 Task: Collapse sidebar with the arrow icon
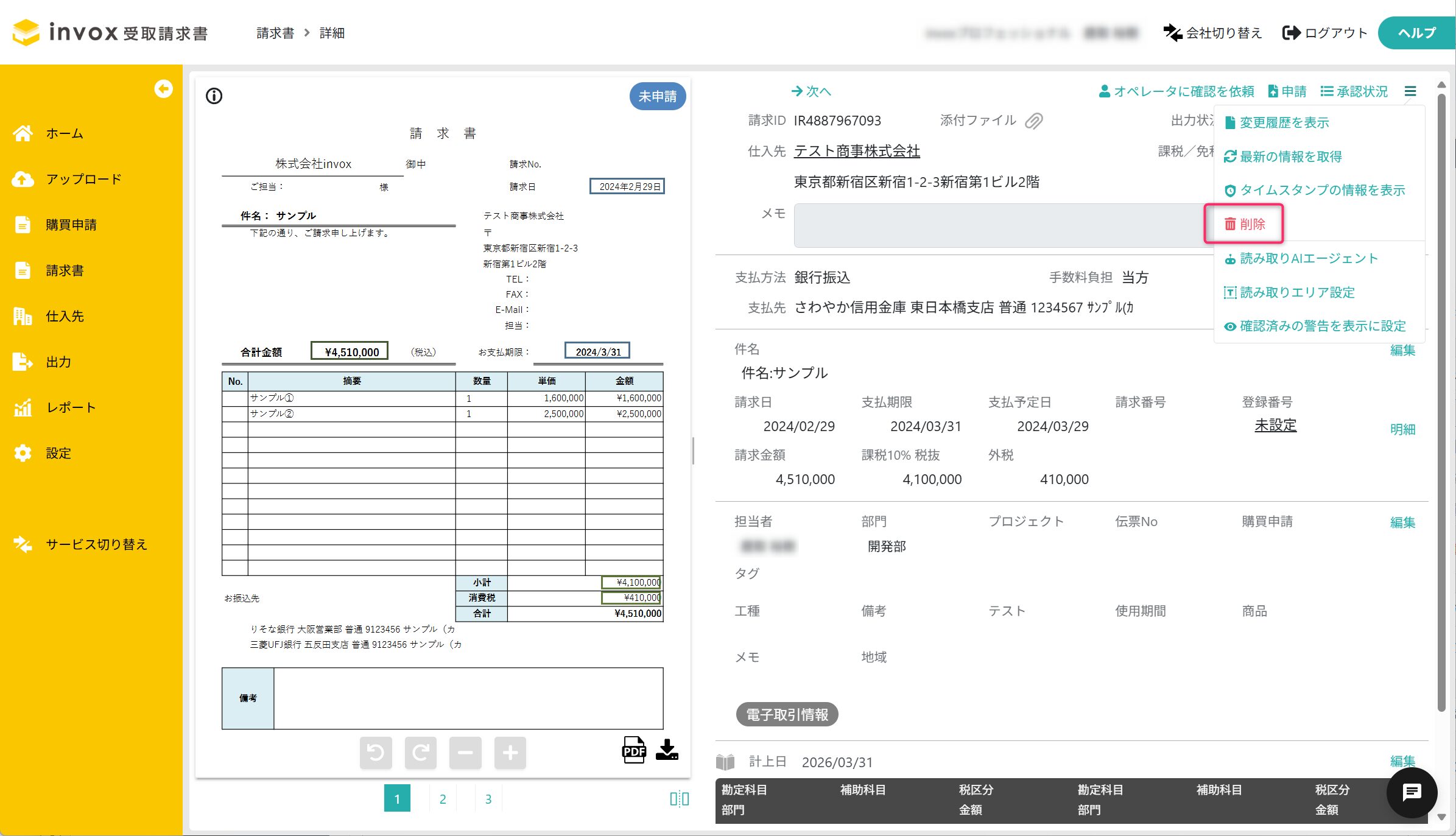pyautogui.click(x=163, y=89)
